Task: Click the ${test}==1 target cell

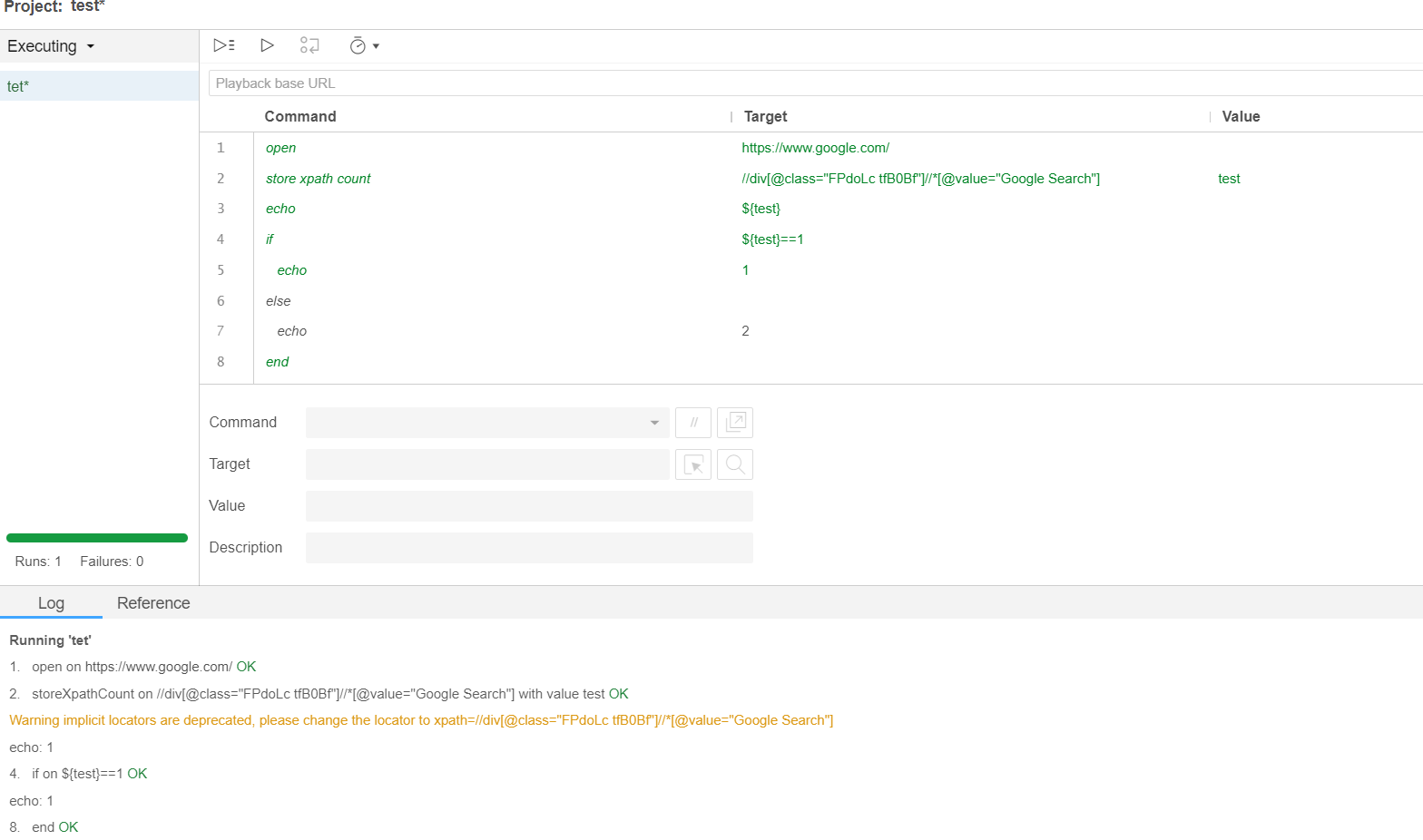Action: click(x=772, y=239)
